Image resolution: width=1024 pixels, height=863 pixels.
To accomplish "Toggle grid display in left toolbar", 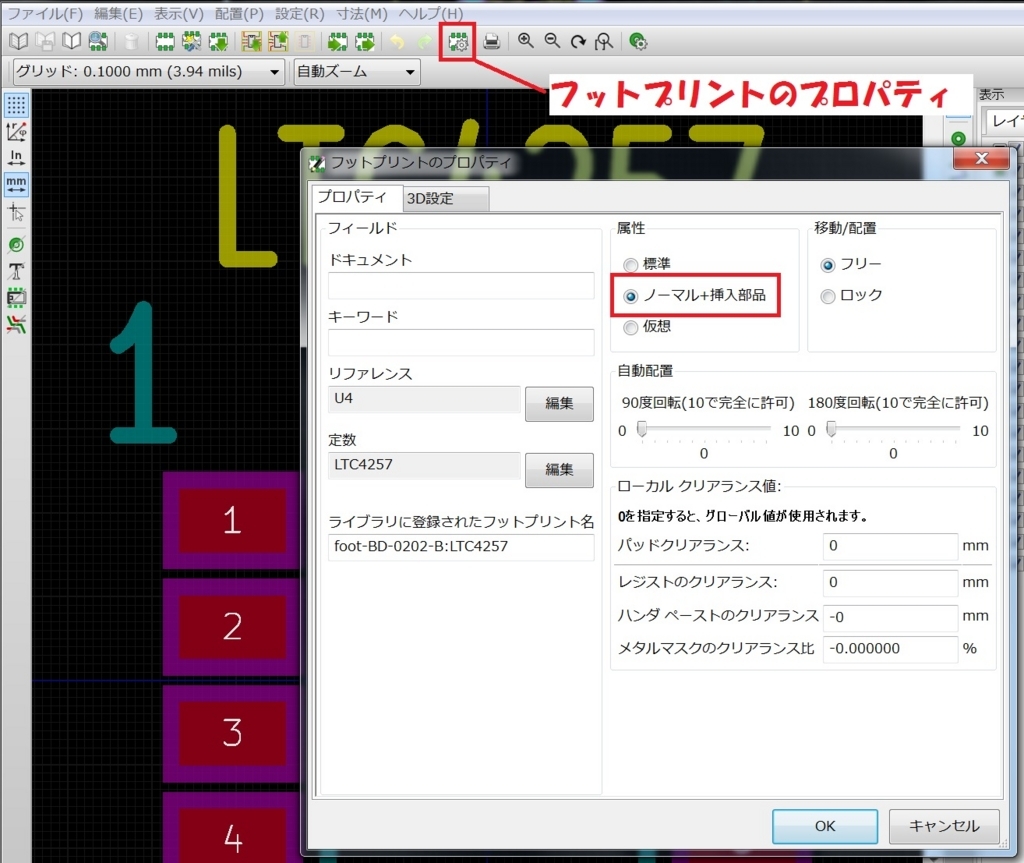I will pos(16,105).
